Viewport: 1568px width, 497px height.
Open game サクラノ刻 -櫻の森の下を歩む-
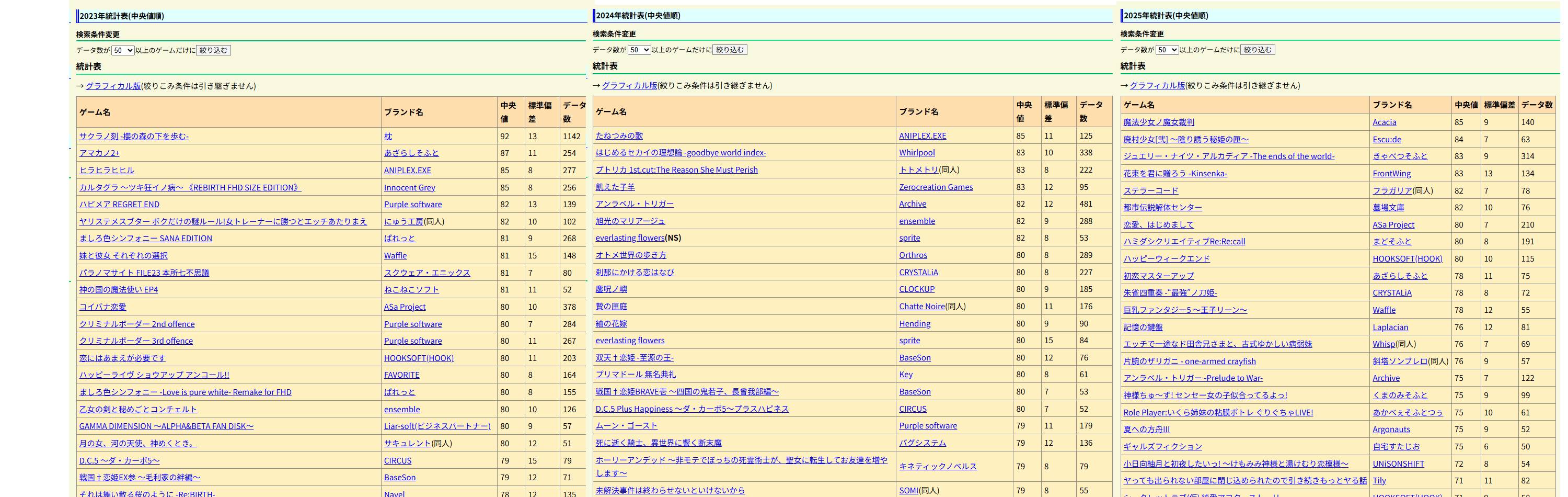tap(134, 137)
